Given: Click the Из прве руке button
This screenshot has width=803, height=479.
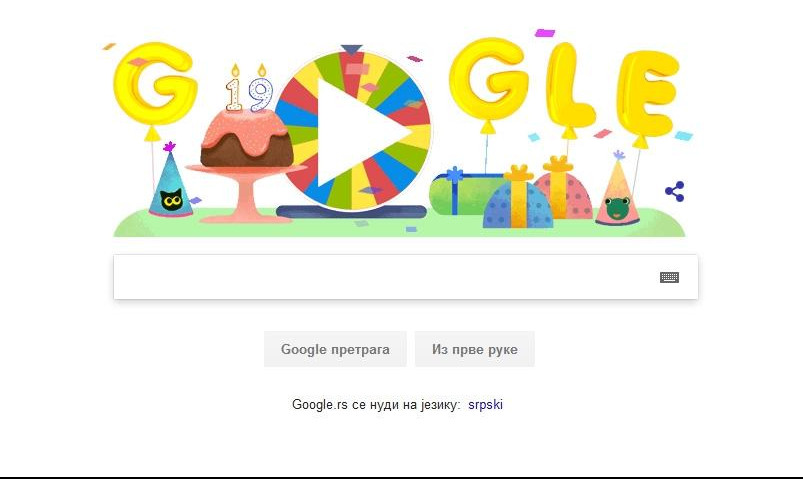Looking at the screenshot, I should [475, 349].
